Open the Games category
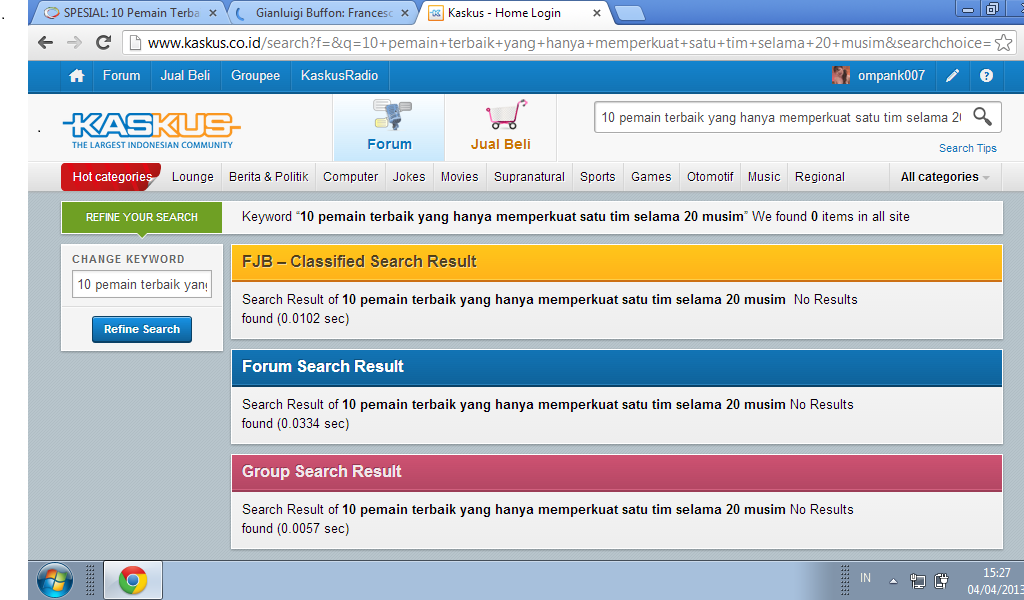 [x=651, y=177]
